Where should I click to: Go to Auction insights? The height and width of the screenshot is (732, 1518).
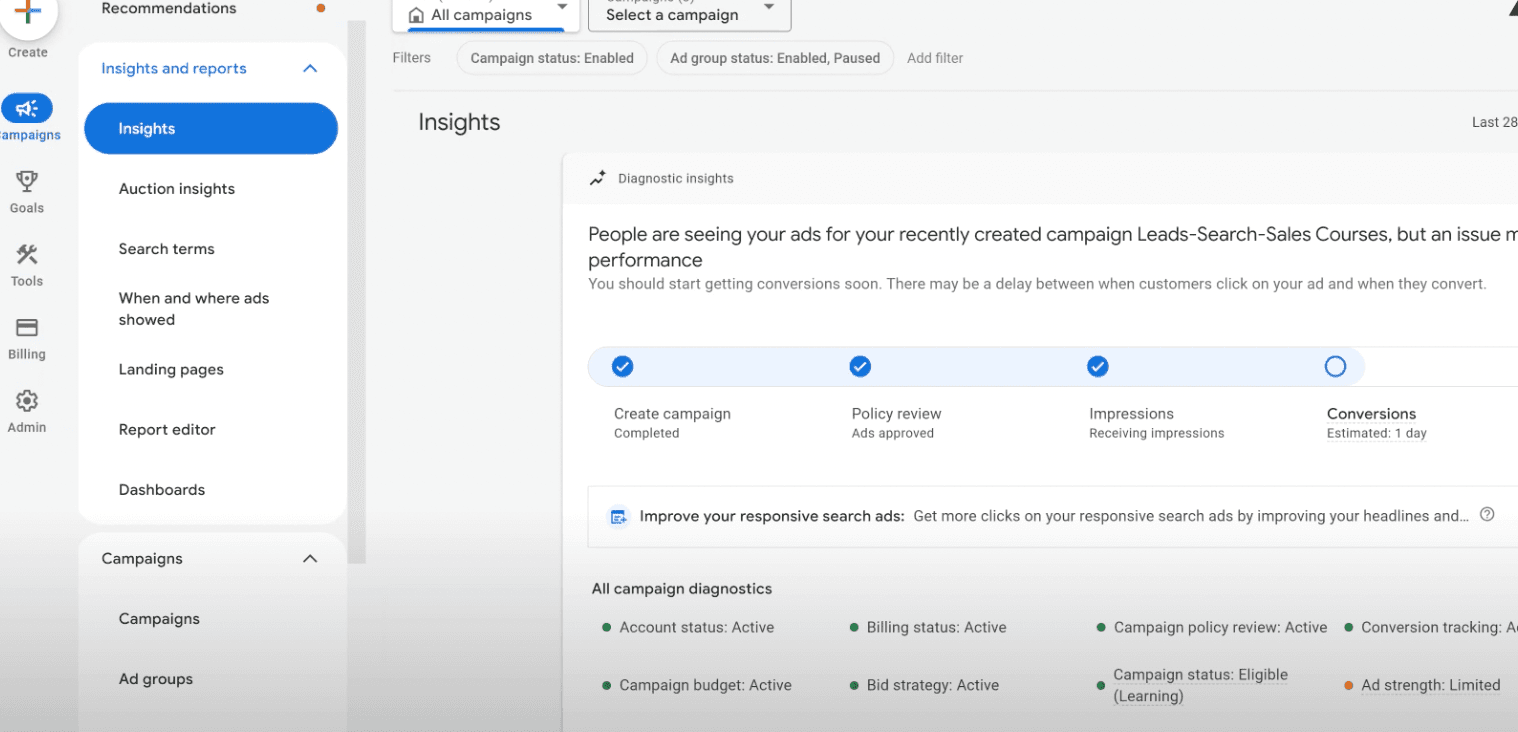pos(177,189)
